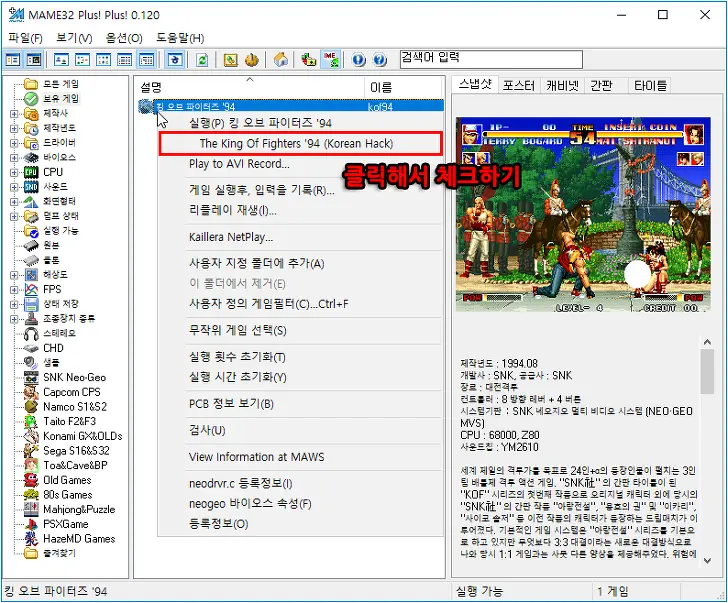
Task: Toggle the IME toolbar button
Action: 331,59
